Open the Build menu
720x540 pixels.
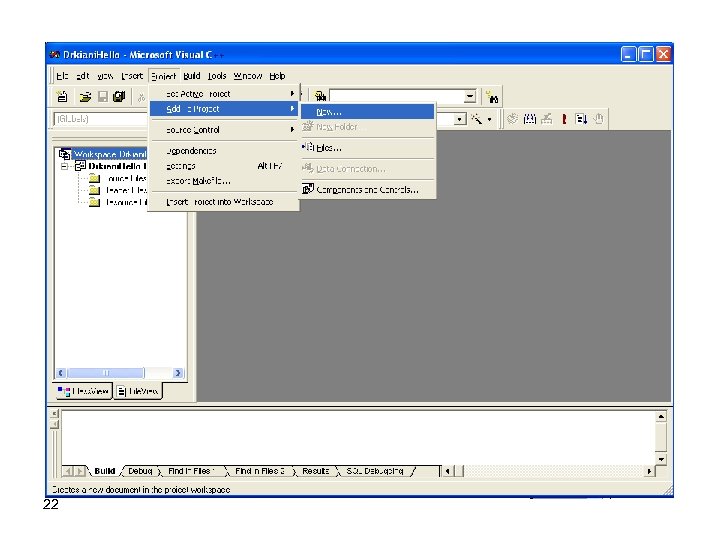point(191,76)
